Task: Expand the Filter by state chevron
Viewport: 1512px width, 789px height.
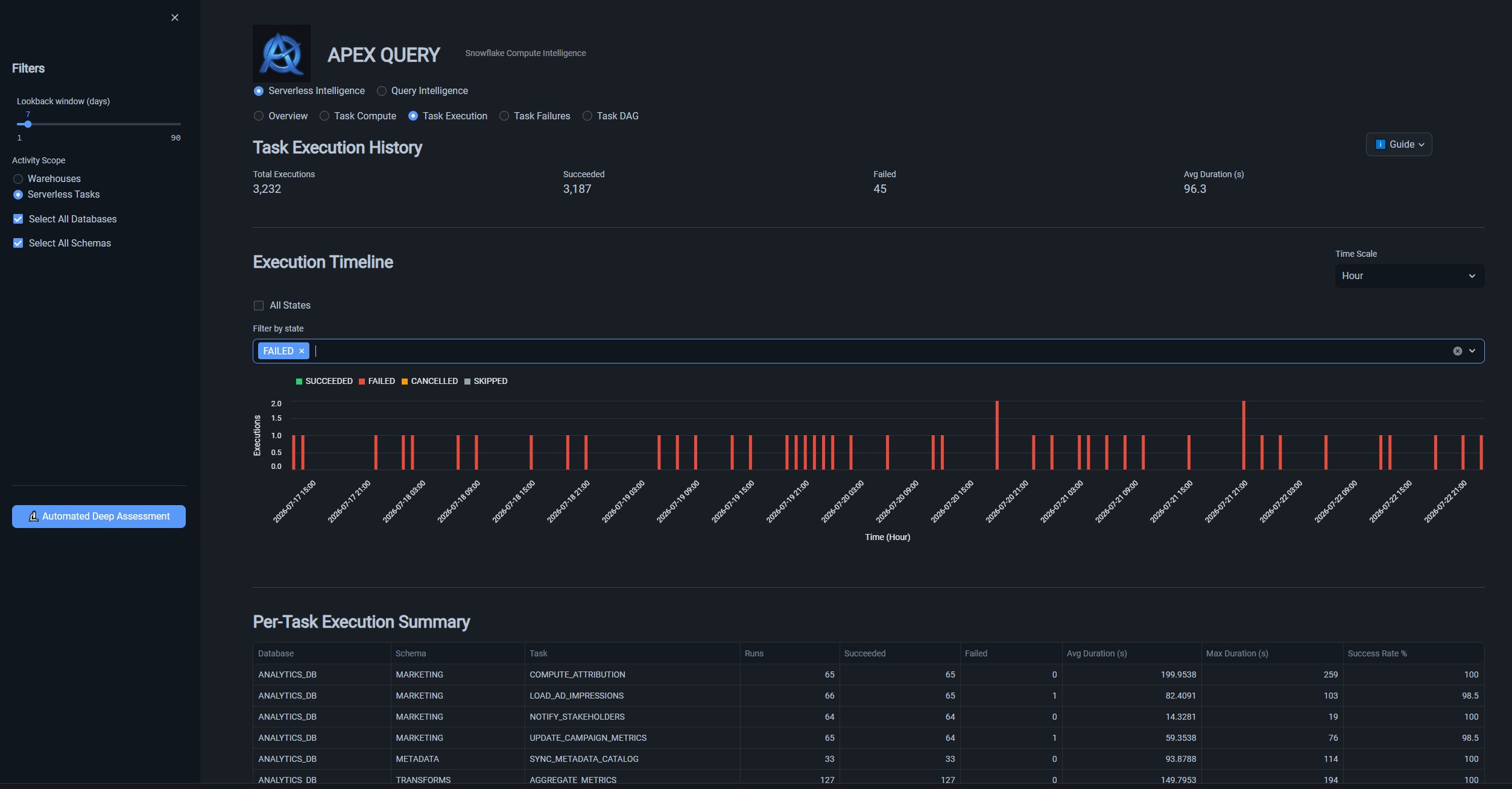Action: point(1472,351)
